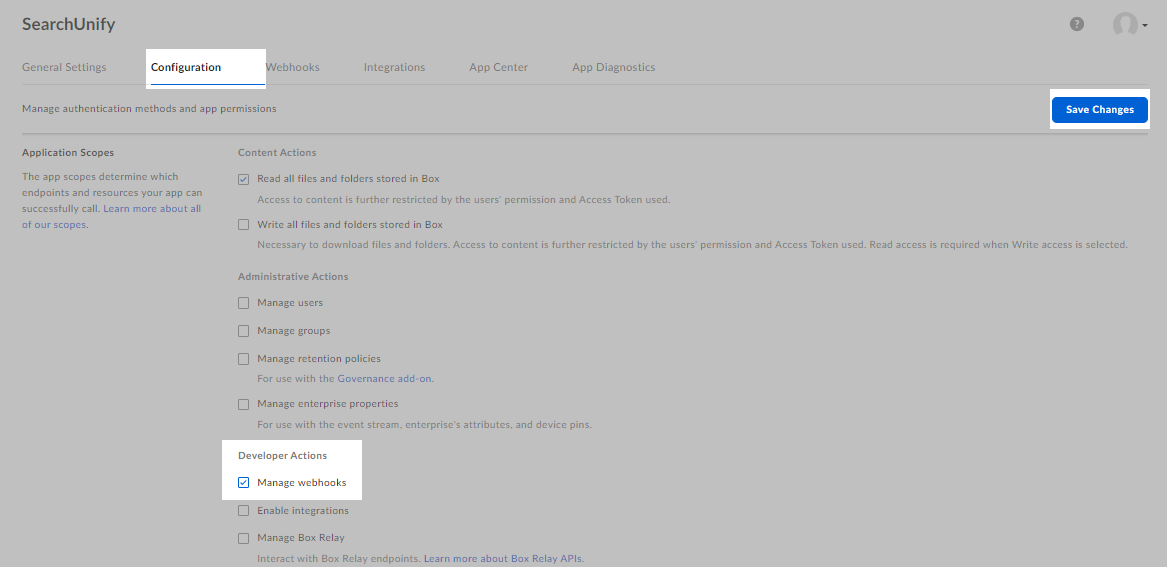Screen dimensions: 1167x567
Task: Switch to App Diagnostics tab
Action: [613, 67]
